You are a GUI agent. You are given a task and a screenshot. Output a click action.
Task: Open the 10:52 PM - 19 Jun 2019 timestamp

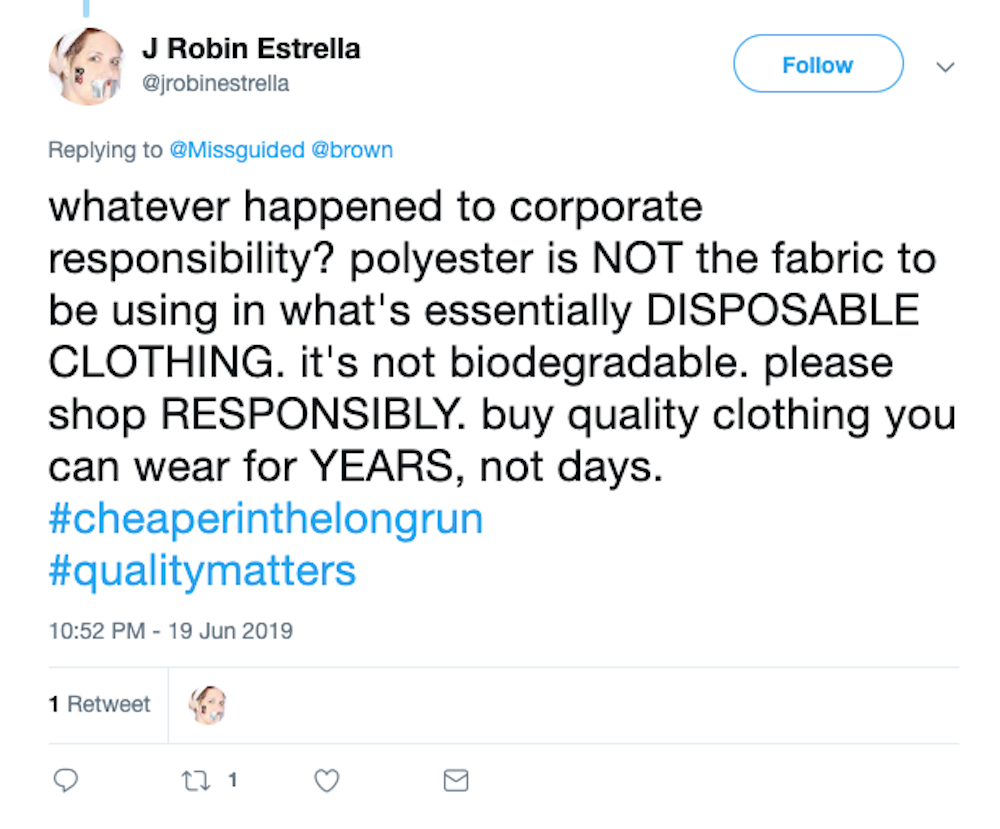point(170,631)
